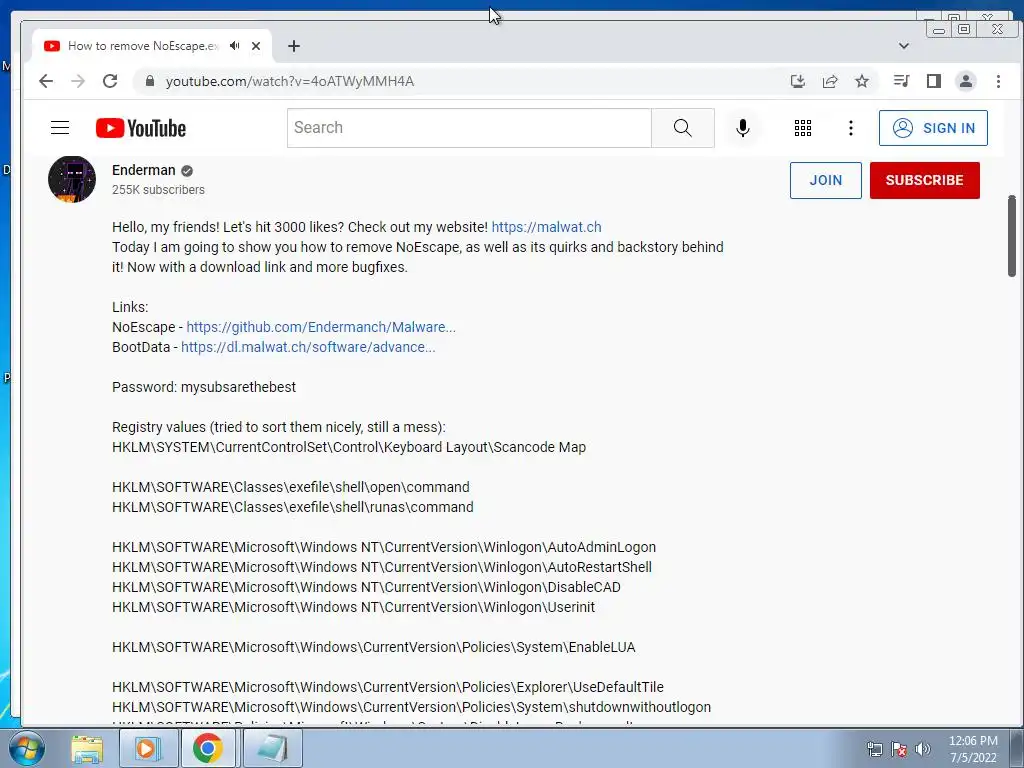The width and height of the screenshot is (1024, 768).
Task: Start voice search with microphone icon
Action: [x=743, y=128]
